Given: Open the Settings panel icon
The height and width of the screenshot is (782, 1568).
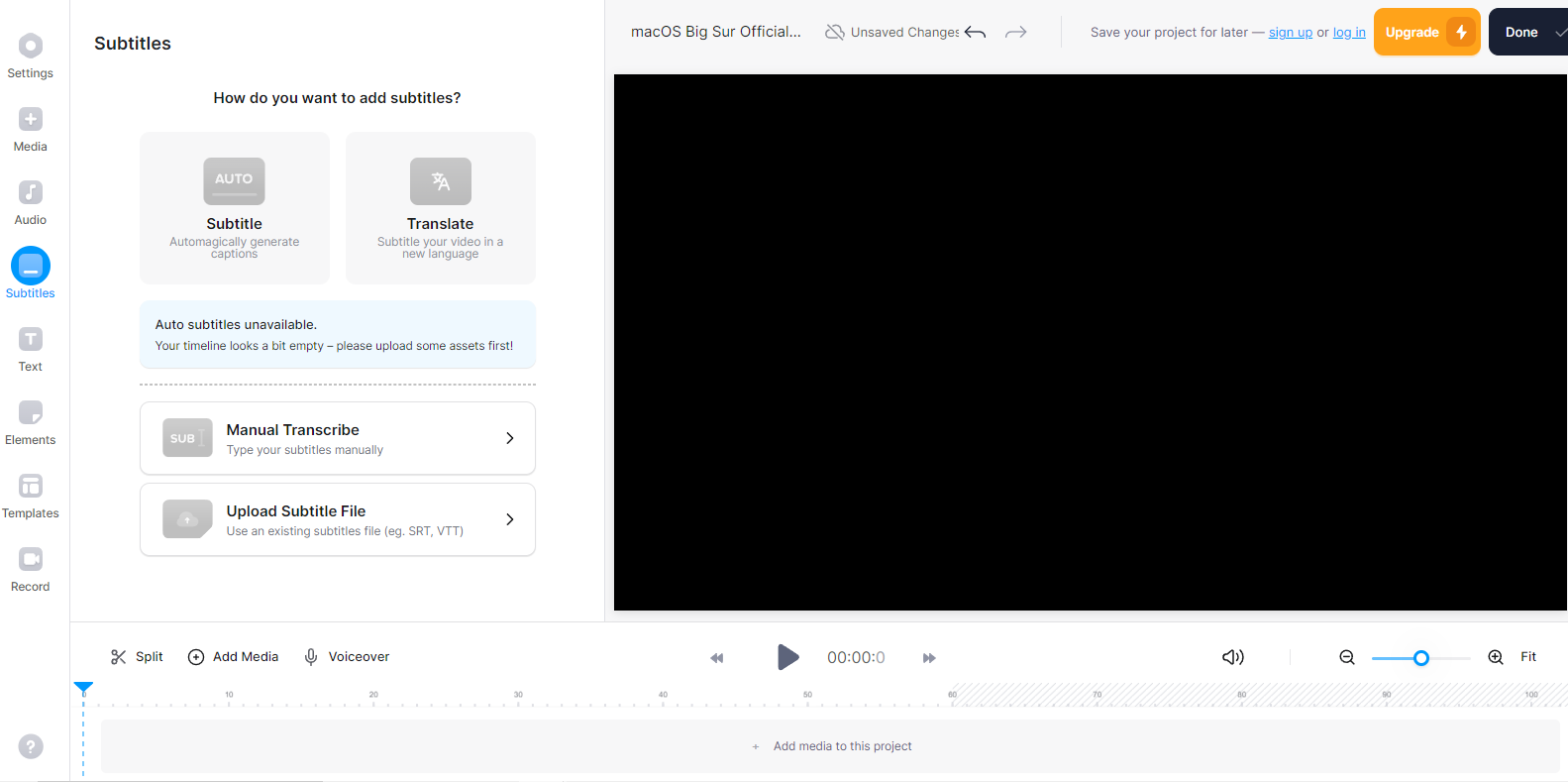Looking at the screenshot, I should (31, 46).
